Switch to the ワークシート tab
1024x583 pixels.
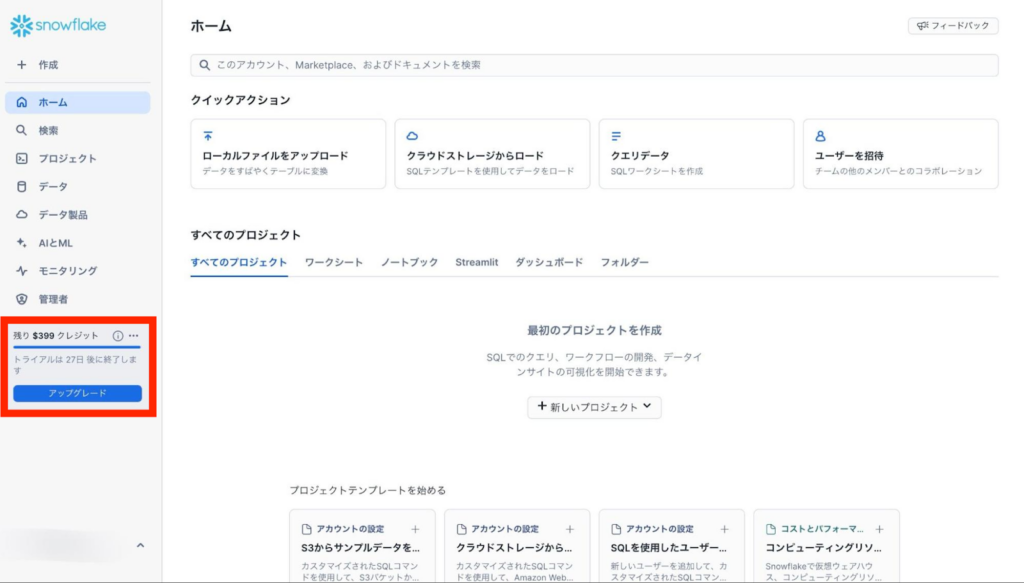333,262
